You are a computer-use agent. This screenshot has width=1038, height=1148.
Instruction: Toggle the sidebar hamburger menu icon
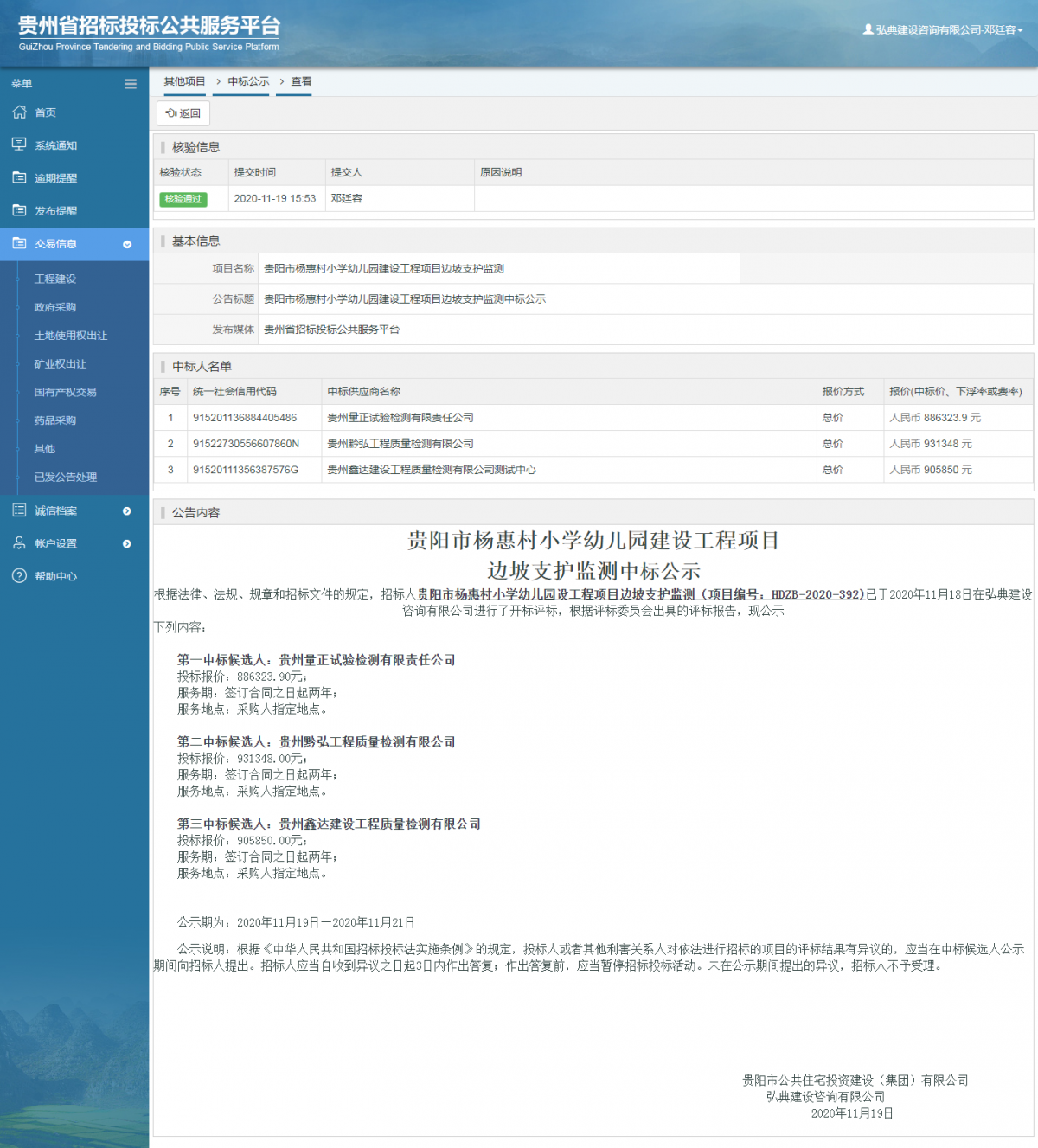[x=131, y=84]
